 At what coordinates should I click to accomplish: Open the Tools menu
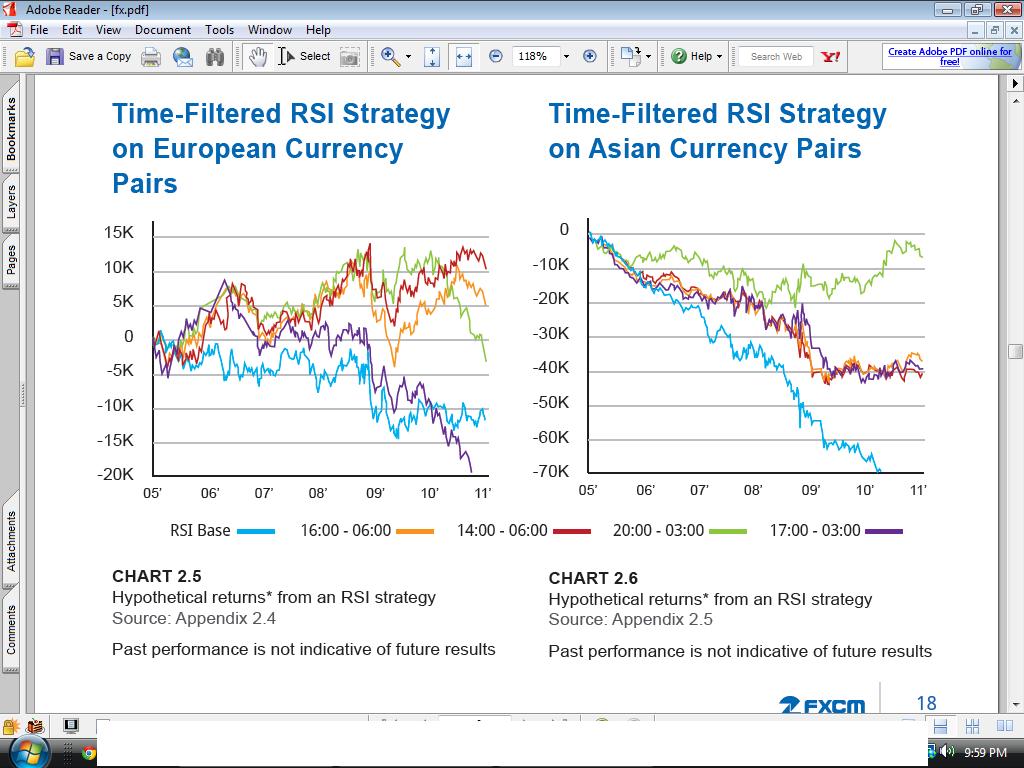pyautogui.click(x=219, y=30)
